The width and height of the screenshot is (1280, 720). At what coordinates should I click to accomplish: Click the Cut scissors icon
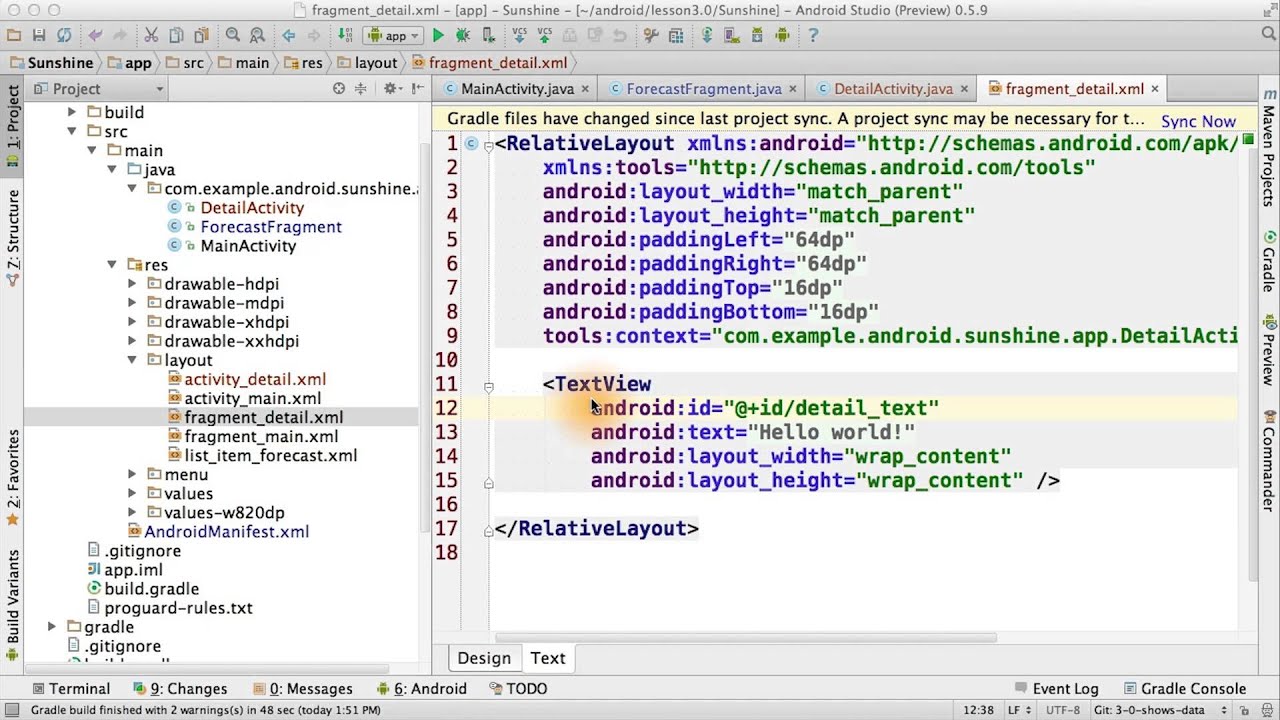151,35
